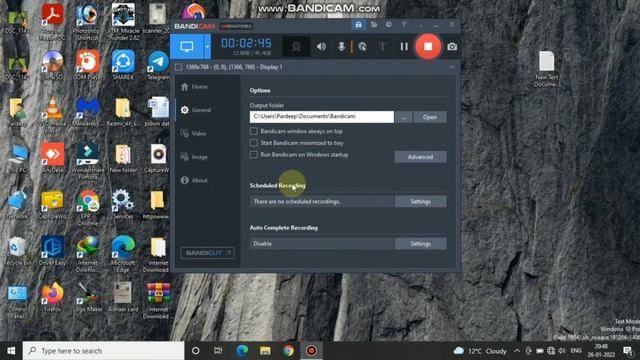The image size is (640, 360).
Task: Click the Advanced options button
Action: [420, 157]
